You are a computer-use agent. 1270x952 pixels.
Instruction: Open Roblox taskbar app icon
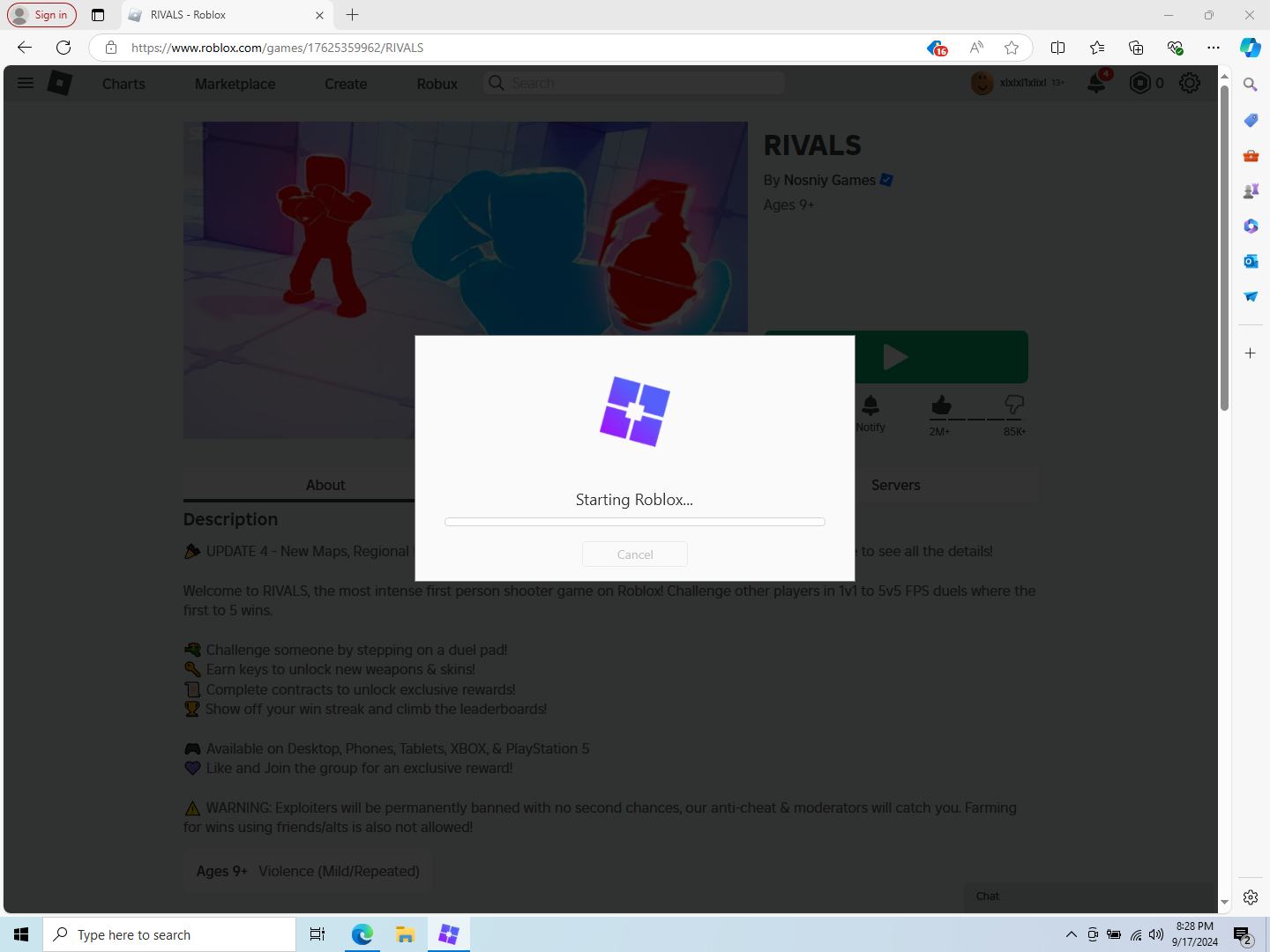[449, 934]
